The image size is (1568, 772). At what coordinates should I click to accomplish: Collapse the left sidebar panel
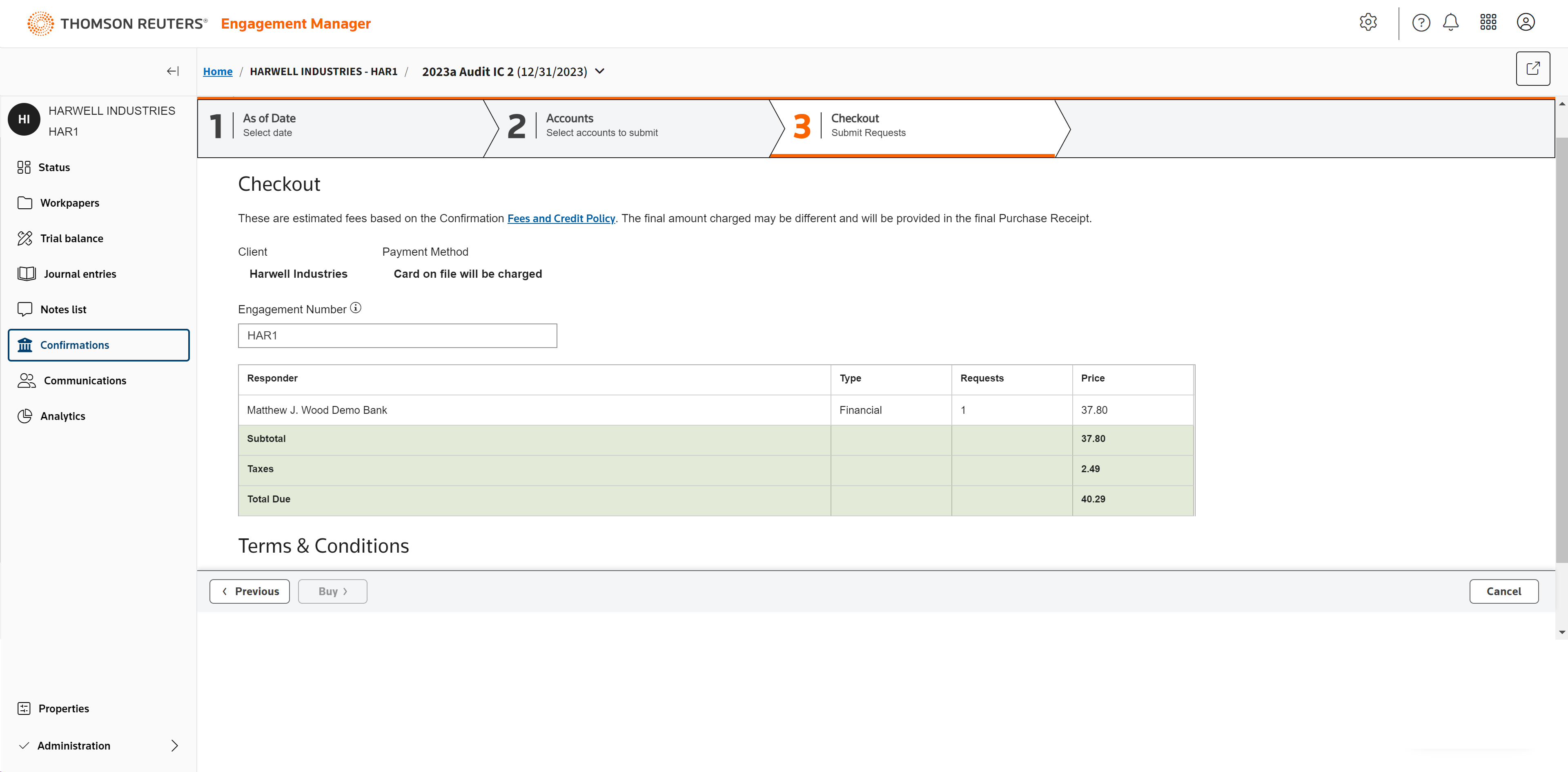point(172,71)
